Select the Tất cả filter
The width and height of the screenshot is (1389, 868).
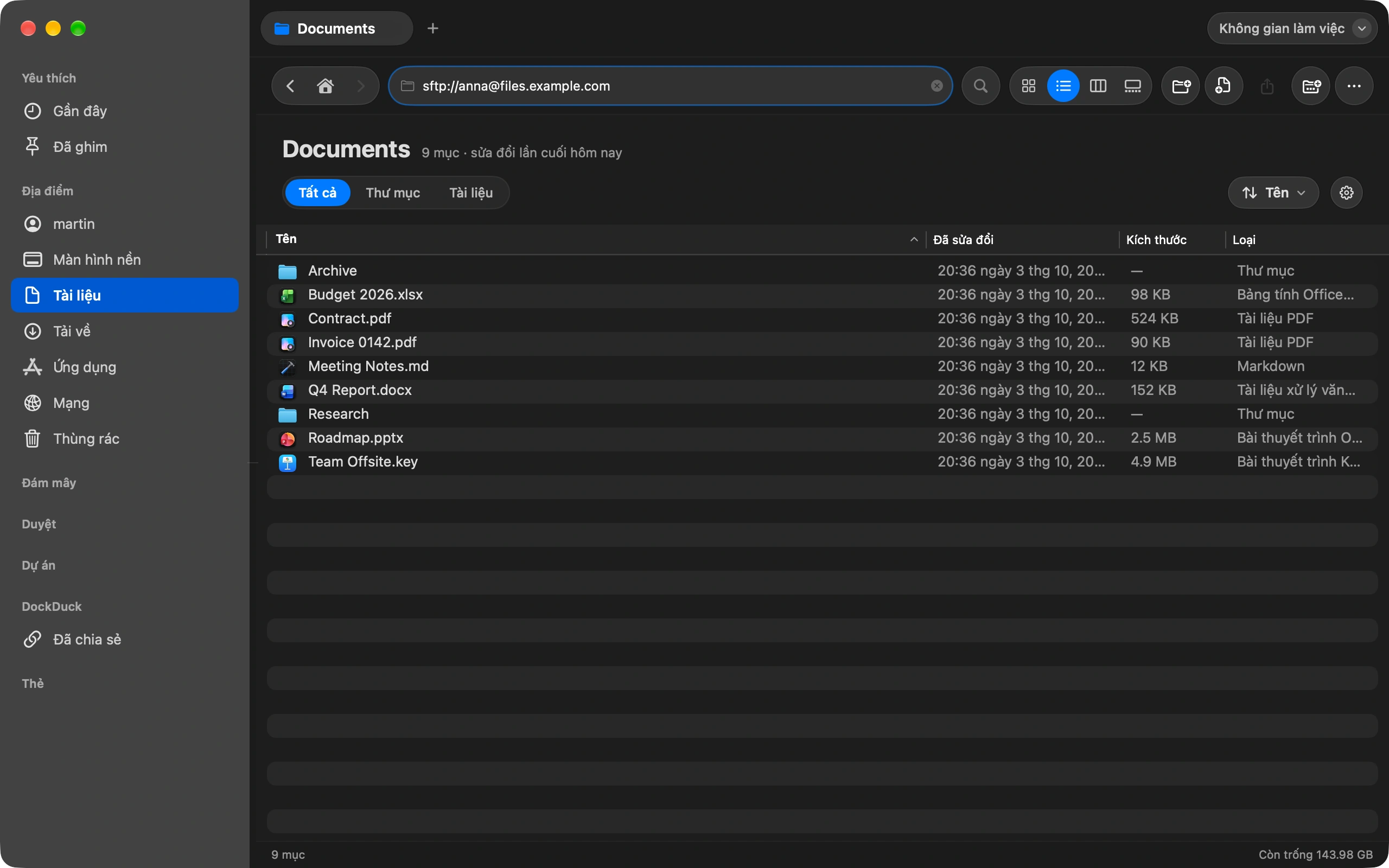pyautogui.click(x=317, y=193)
